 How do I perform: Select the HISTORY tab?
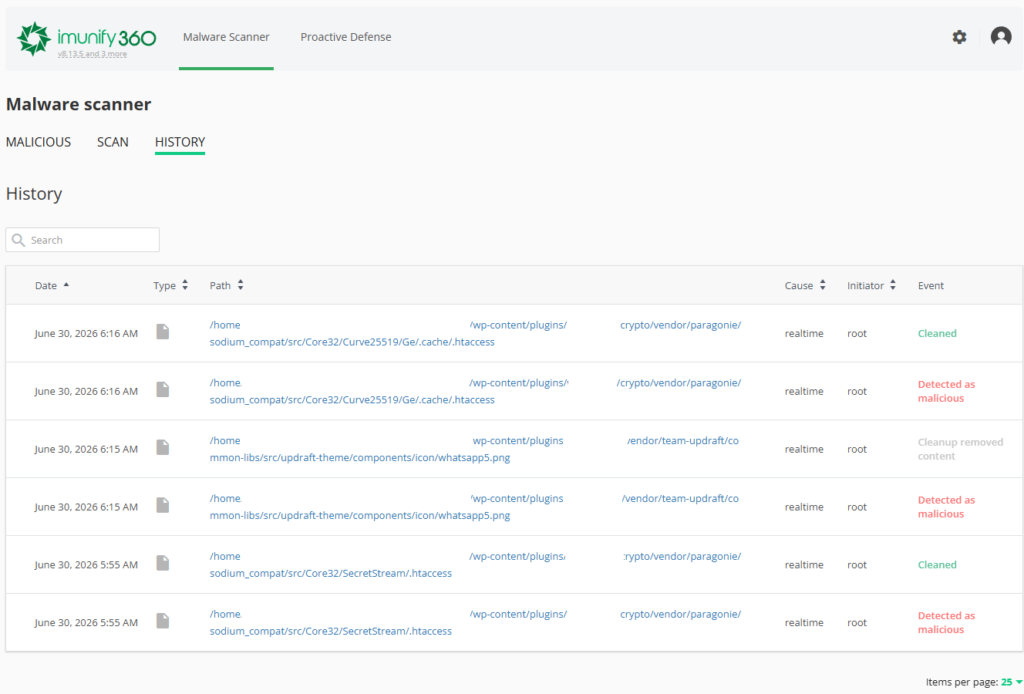coord(180,142)
